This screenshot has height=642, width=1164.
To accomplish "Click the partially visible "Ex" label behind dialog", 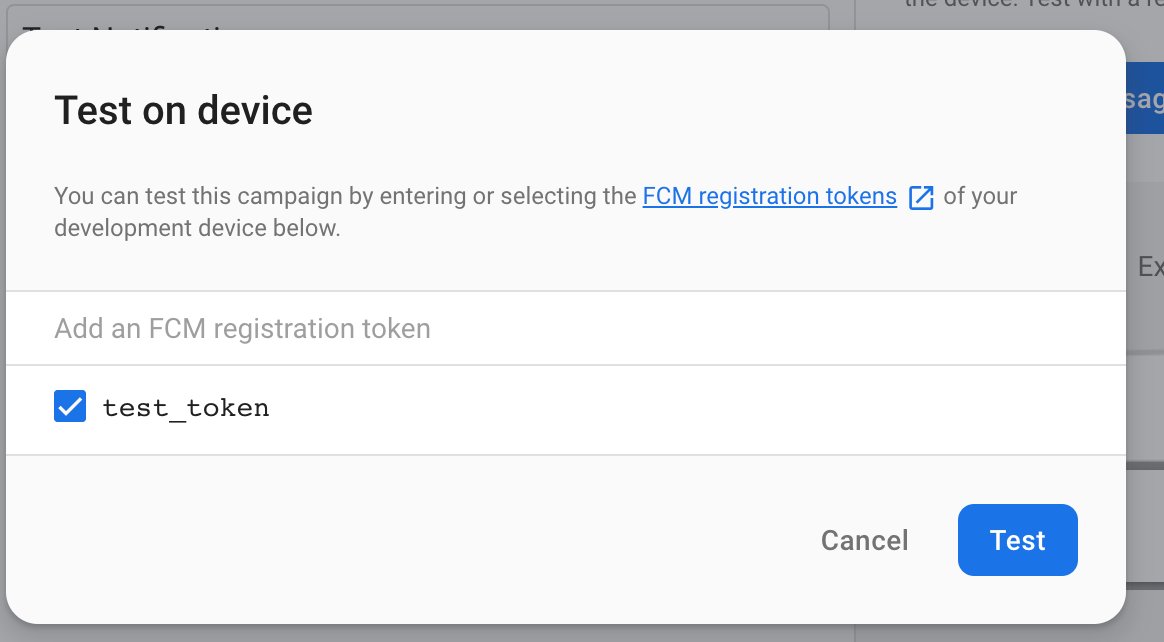I will (x=1150, y=267).
